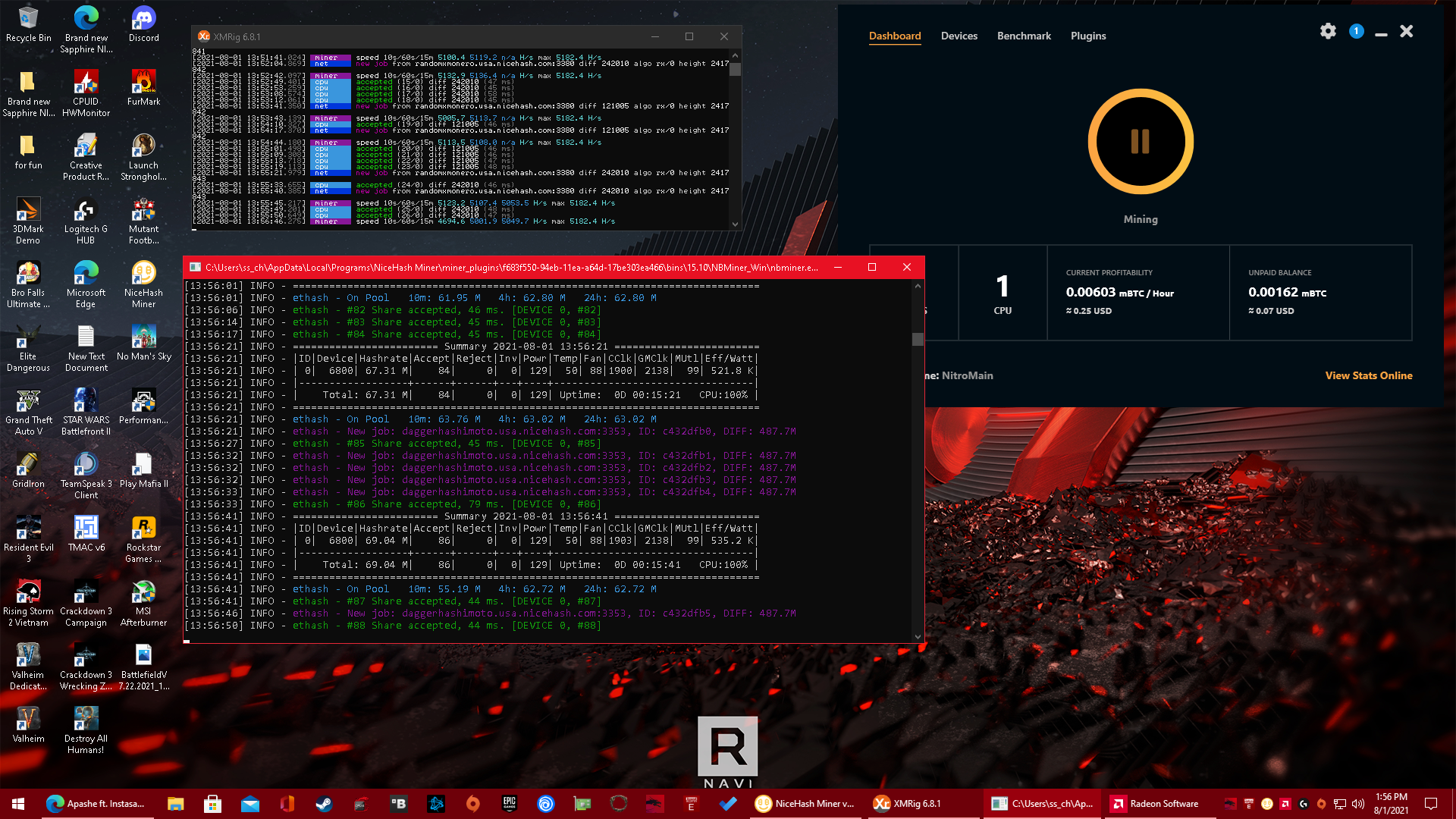Open the Office icon in taskbar
1456x819 pixels.
pyautogui.click(x=287, y=804)
